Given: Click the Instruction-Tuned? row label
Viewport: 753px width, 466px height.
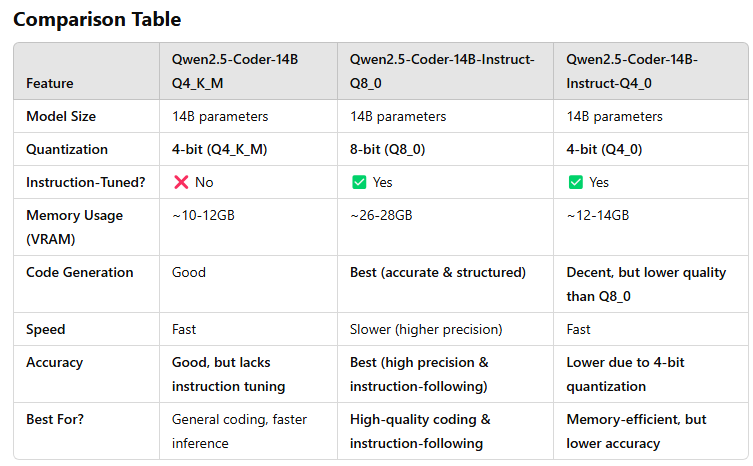Looking at the screenshot, I should coord(79,182).
